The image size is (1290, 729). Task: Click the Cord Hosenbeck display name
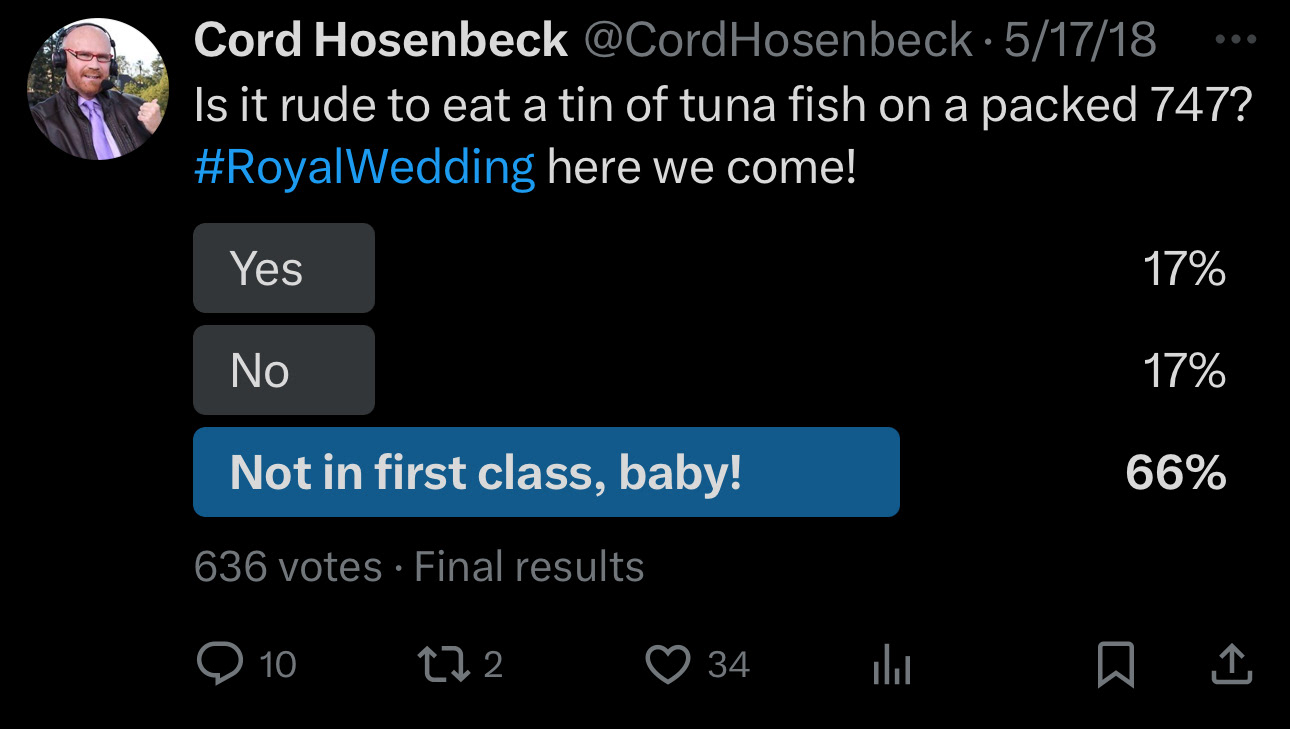point(381,41)
